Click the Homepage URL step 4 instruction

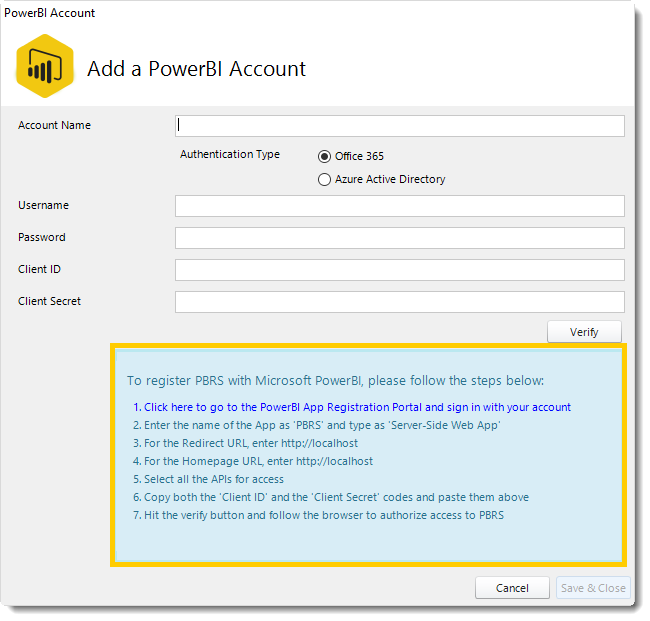(253, 461)
